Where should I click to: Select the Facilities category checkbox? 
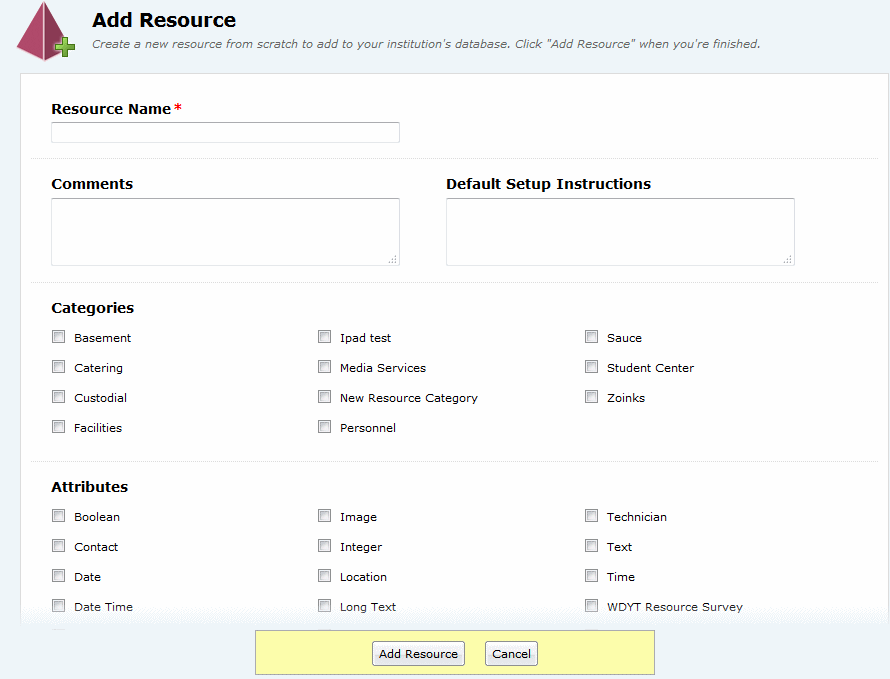click(59, 427)
